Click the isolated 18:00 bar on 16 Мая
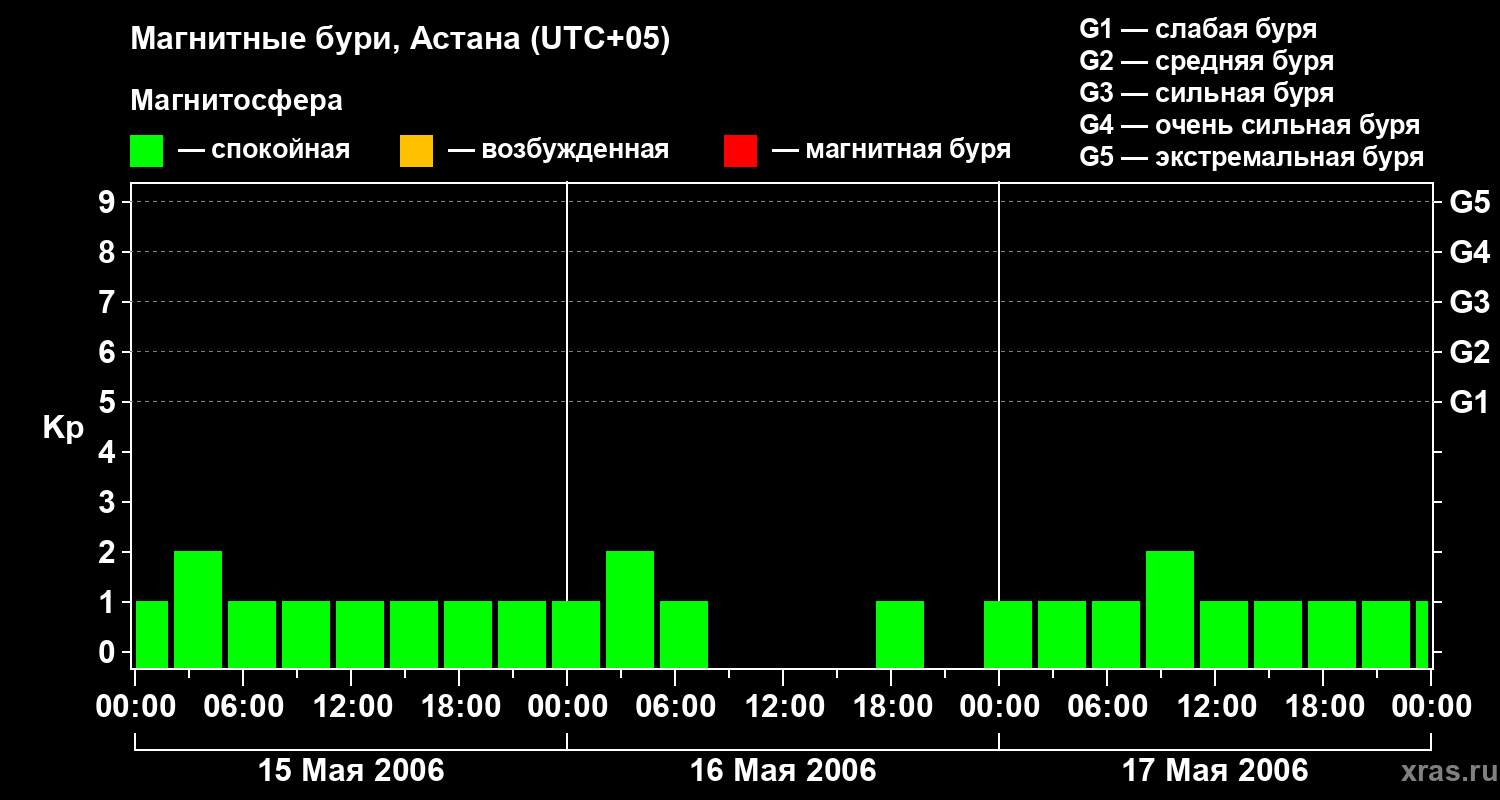Screen dimensions: 1500x800 pyautogui.click(x=900, y=634)
